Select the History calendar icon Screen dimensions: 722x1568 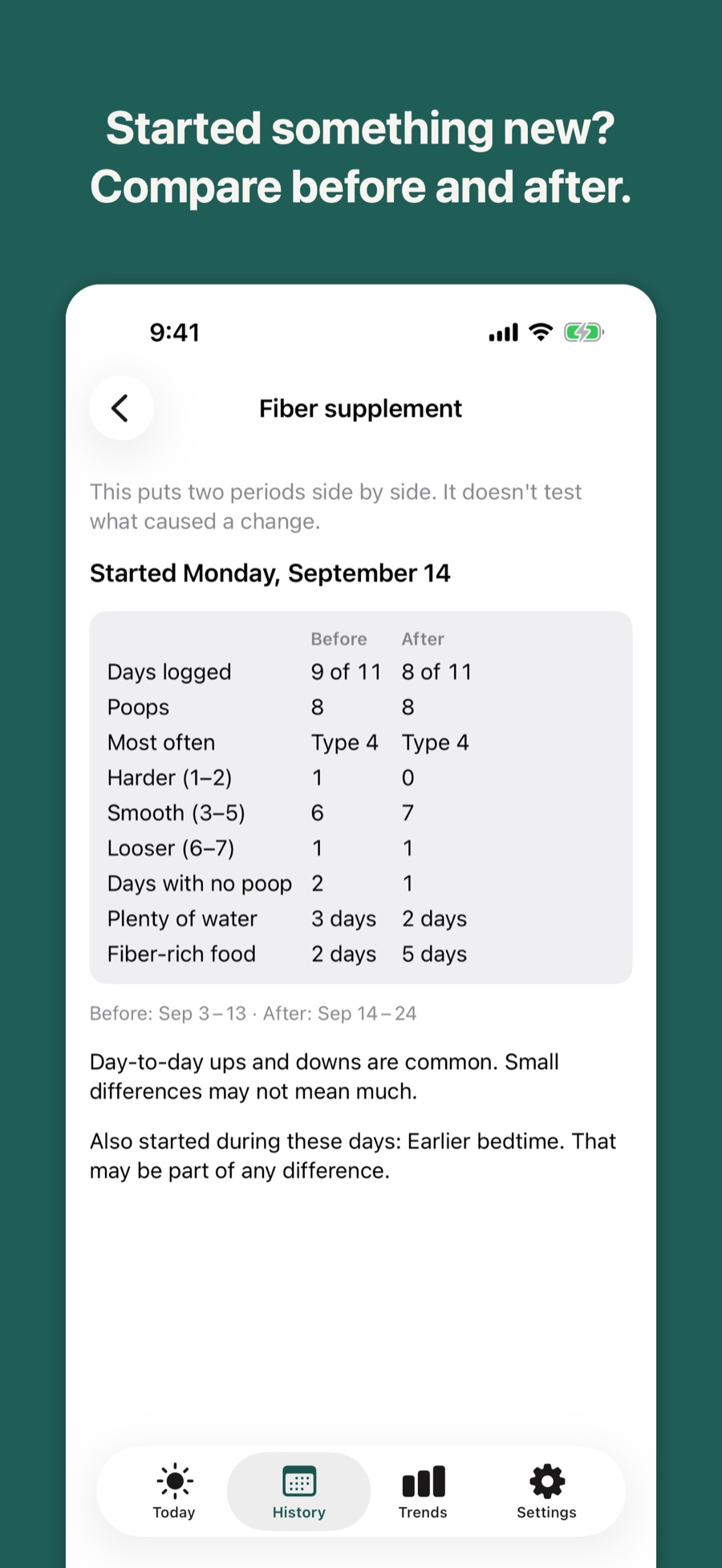point(299,1481)
